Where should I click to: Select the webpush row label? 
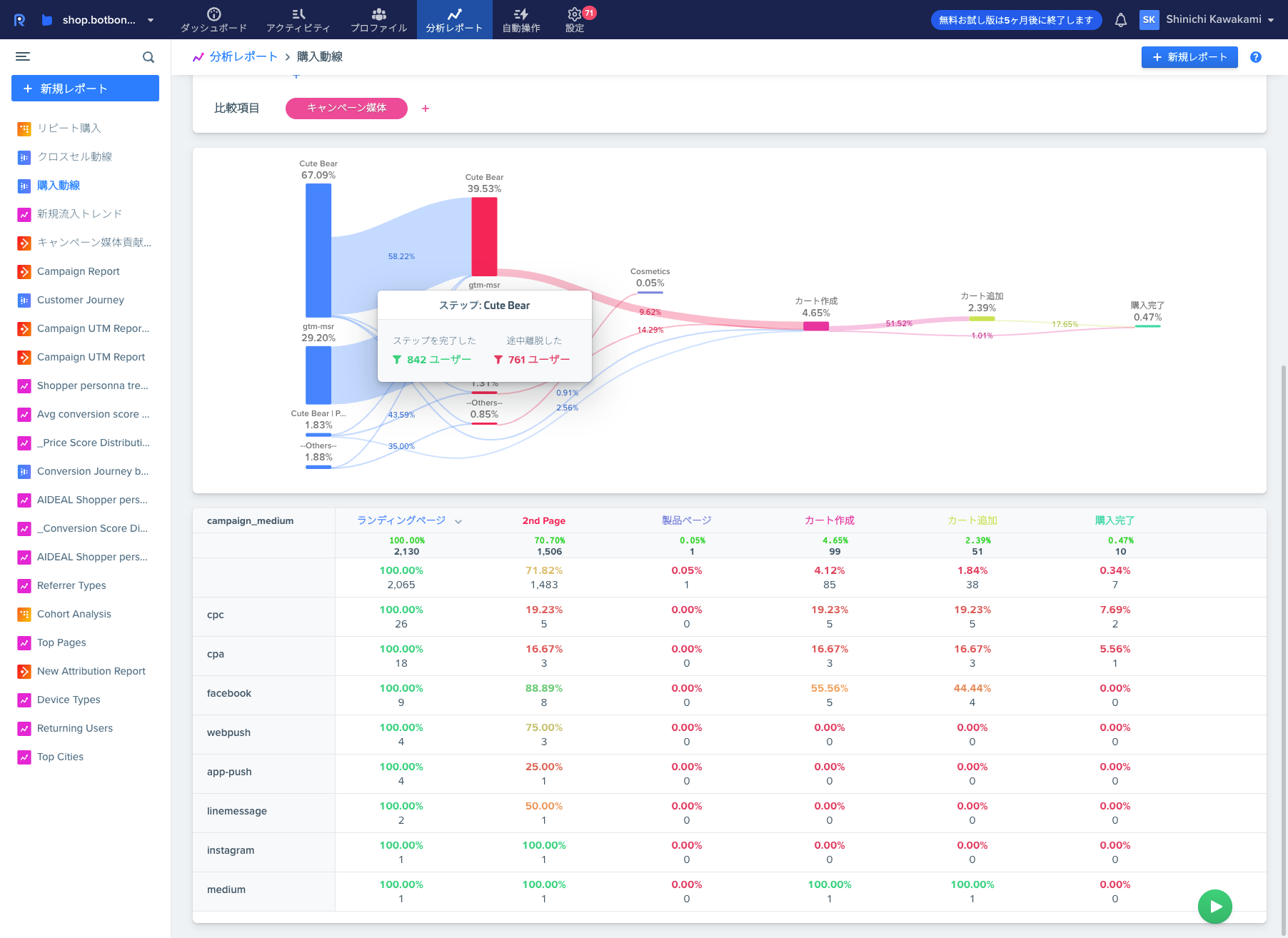228,732
